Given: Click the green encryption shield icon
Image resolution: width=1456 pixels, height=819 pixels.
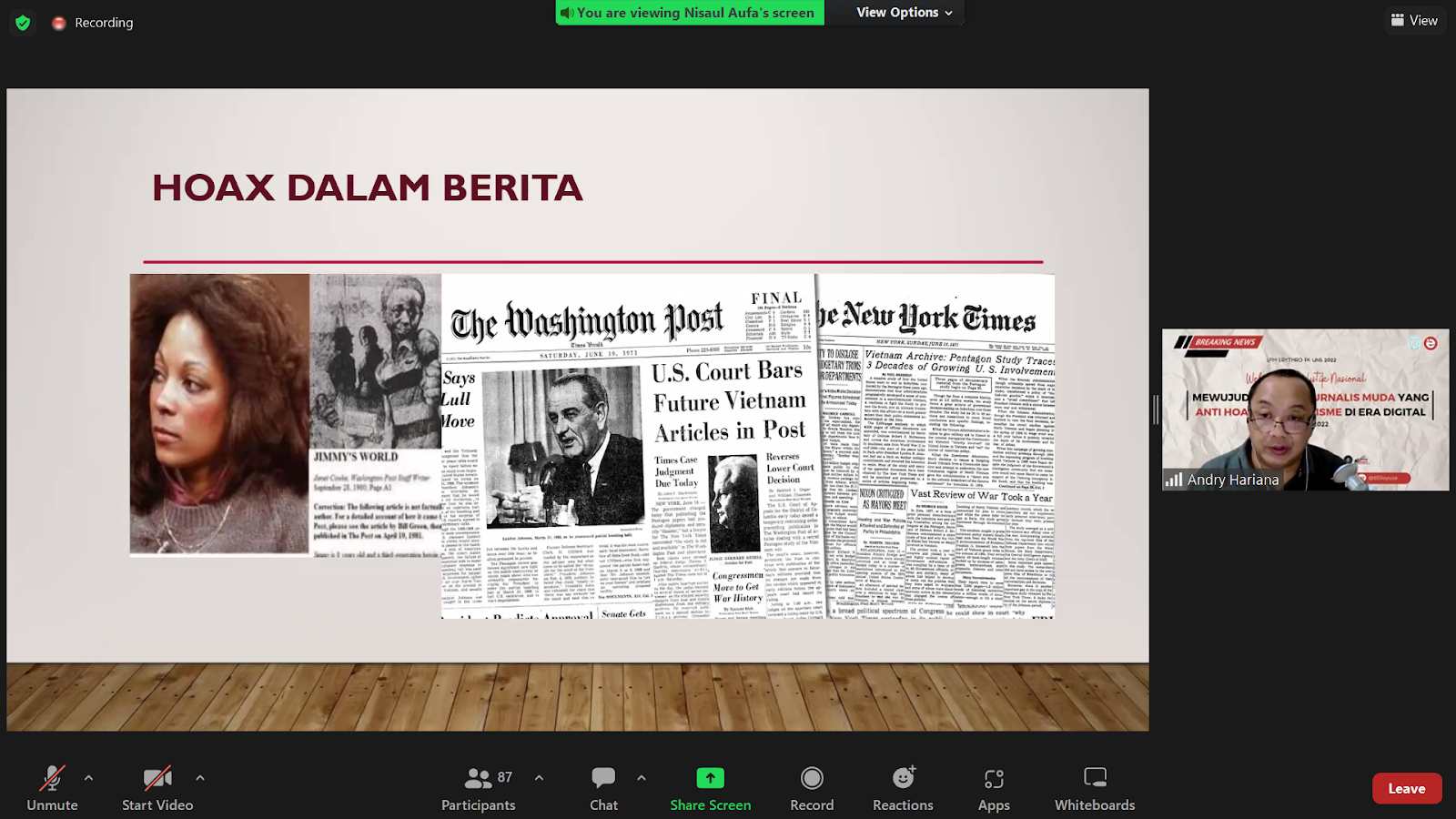Looking at the screenshot, I should click(x=23, y=23).
